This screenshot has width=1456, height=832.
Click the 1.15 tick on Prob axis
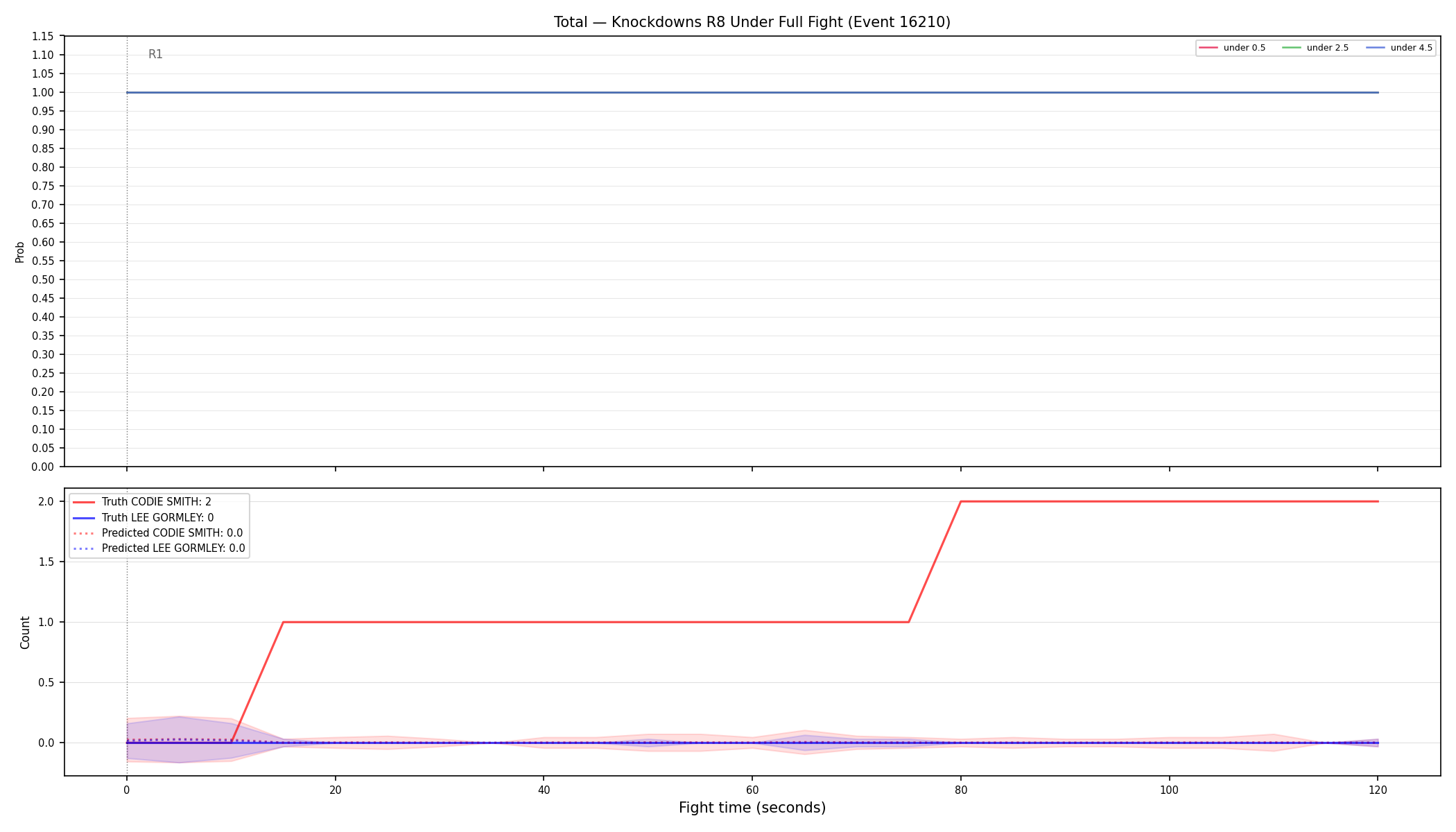43,37
